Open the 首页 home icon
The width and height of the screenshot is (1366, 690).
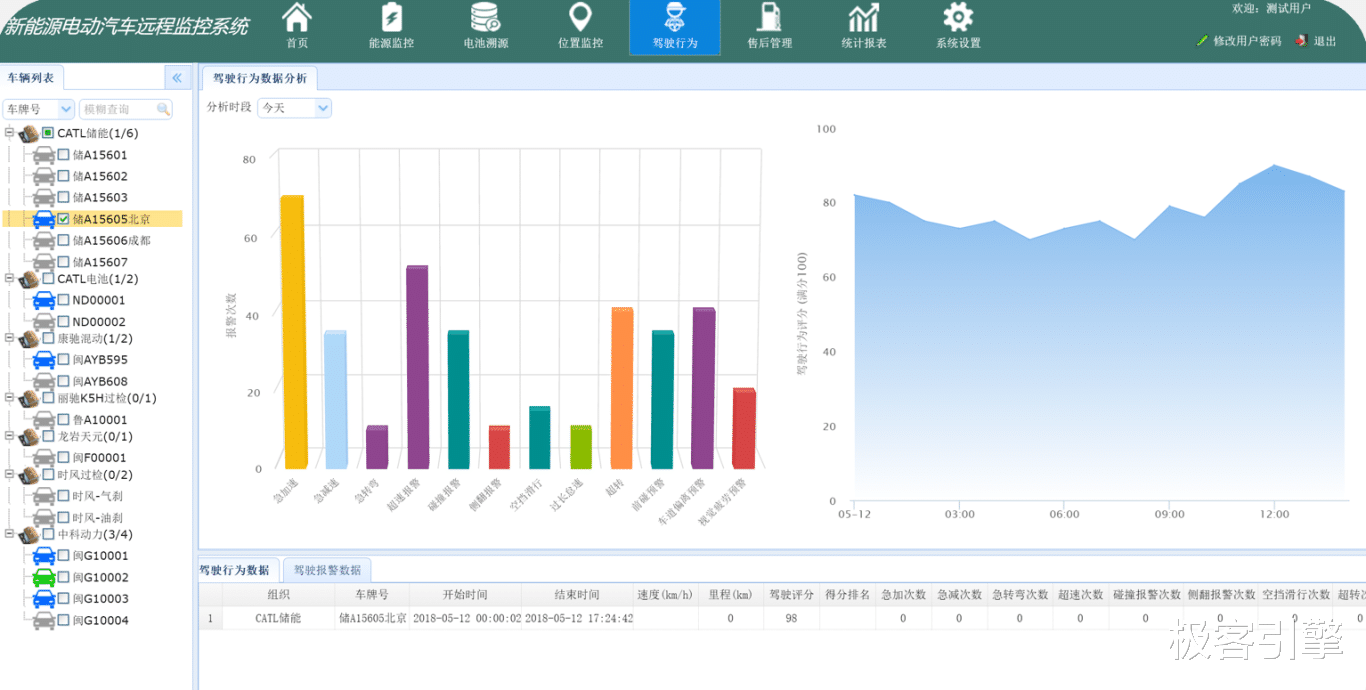297,17
